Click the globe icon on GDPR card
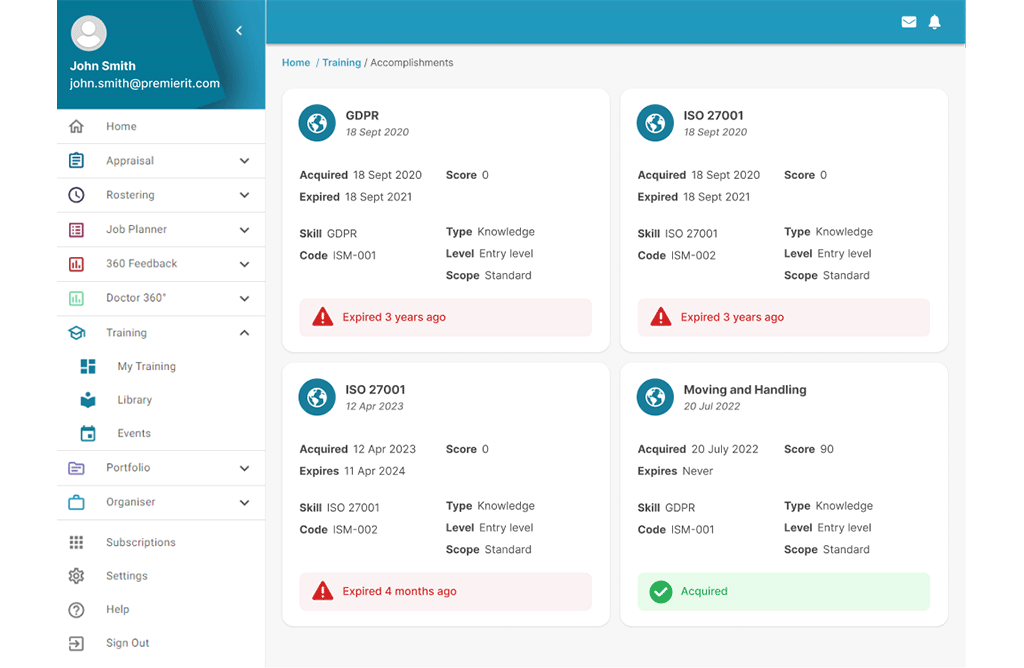The image size is (1024, 668). click(317, 123)
